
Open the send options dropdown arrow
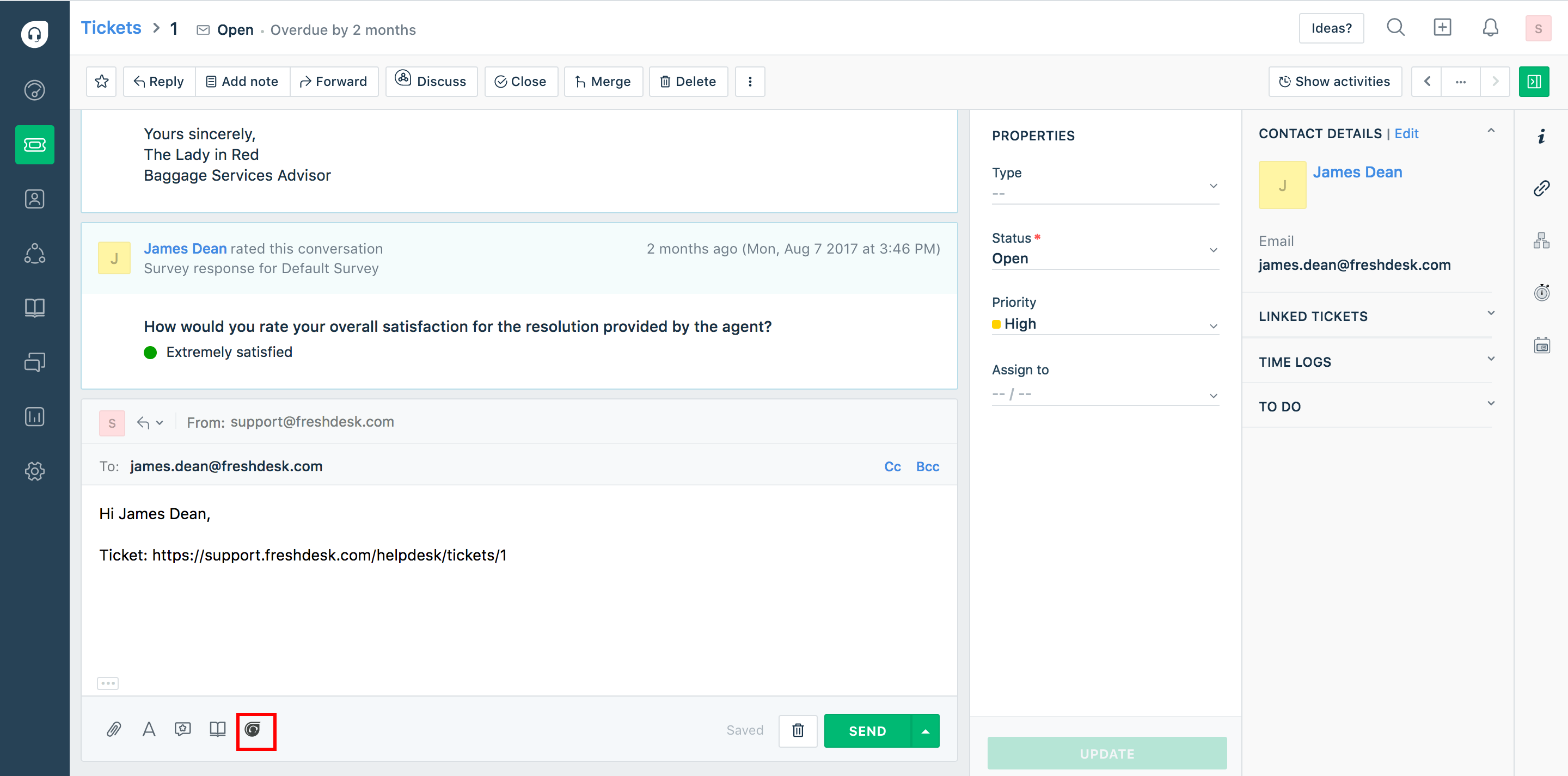point(925,730)
